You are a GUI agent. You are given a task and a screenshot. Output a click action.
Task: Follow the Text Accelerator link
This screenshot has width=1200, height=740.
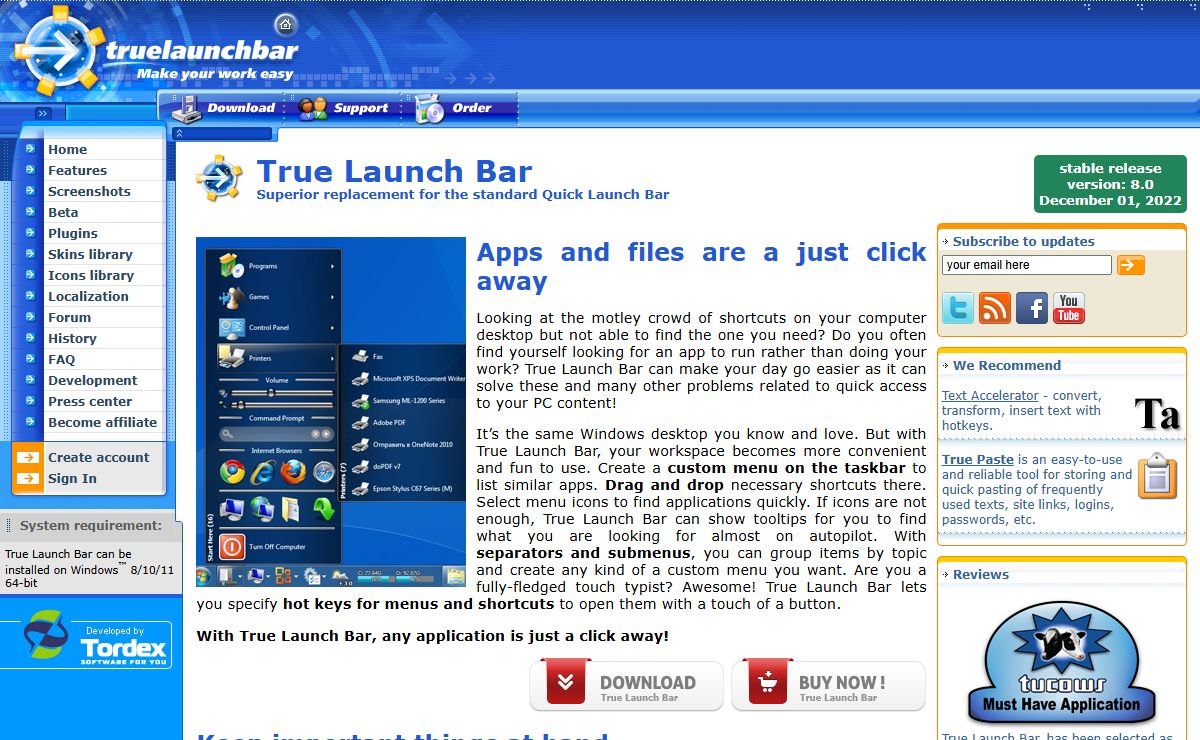990,395
